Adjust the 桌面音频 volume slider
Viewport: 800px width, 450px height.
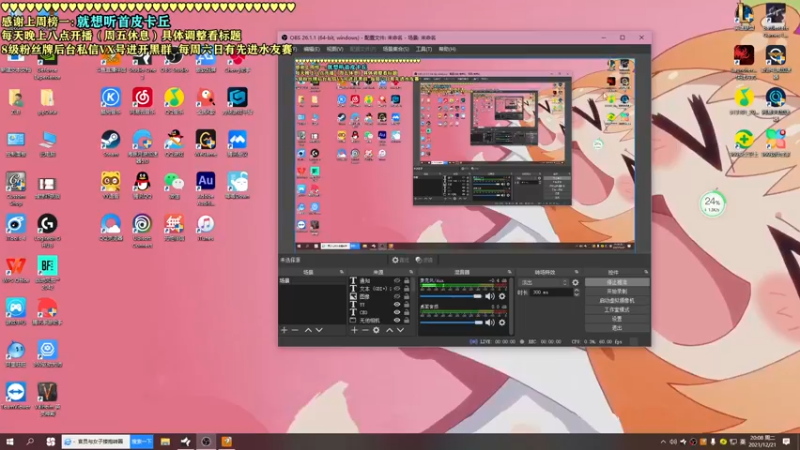451,322
